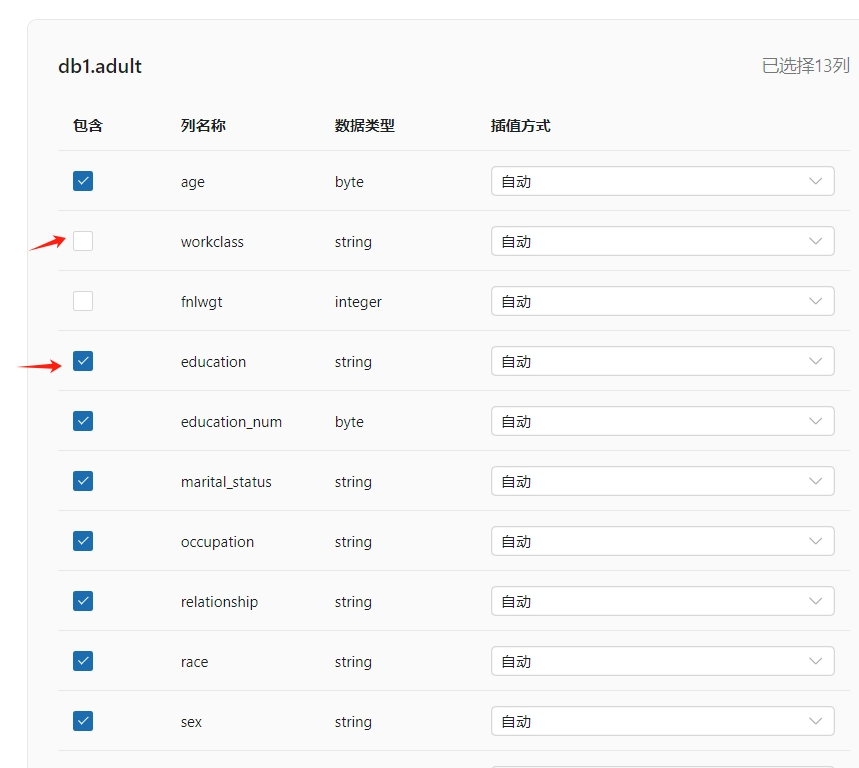Click the race column name
Screen dimensions: 859x768
point(194,662)
